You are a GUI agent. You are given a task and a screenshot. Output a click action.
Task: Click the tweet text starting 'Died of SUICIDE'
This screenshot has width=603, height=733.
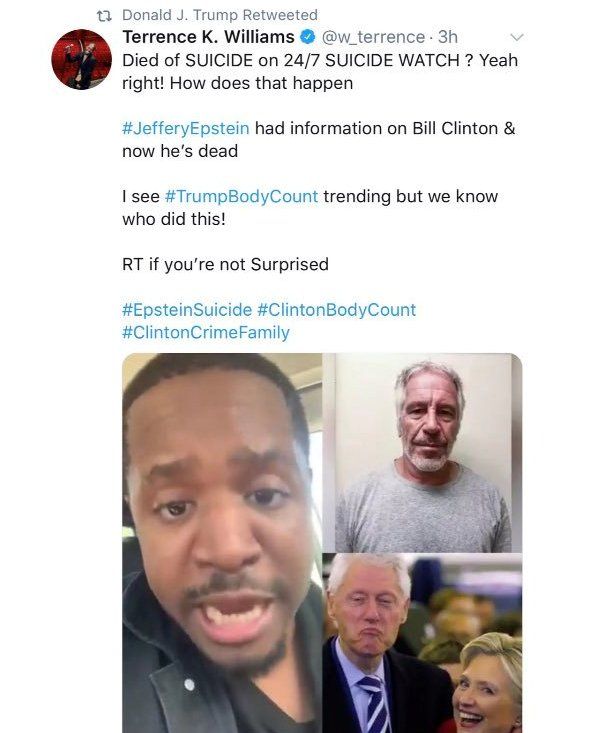click(x=320, y=72)
